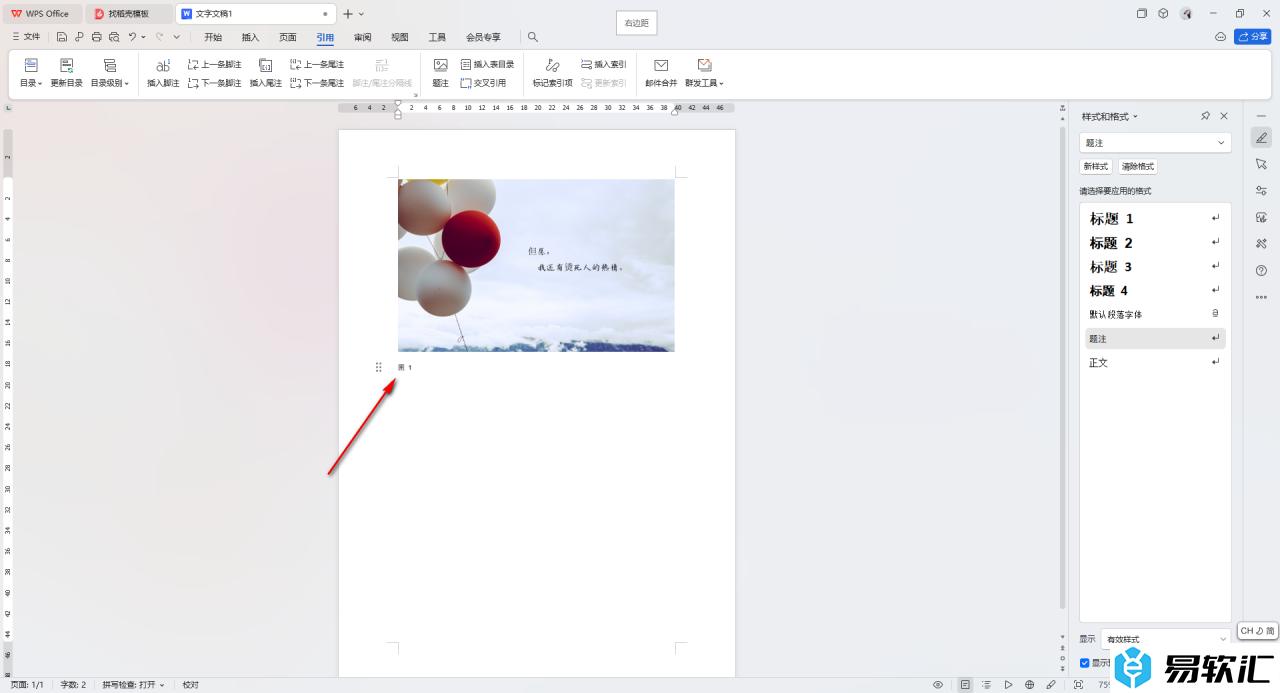Click 交叉引用 cross-reference
The height and width of the screenshot is (693, 1280).
[483, 83]
